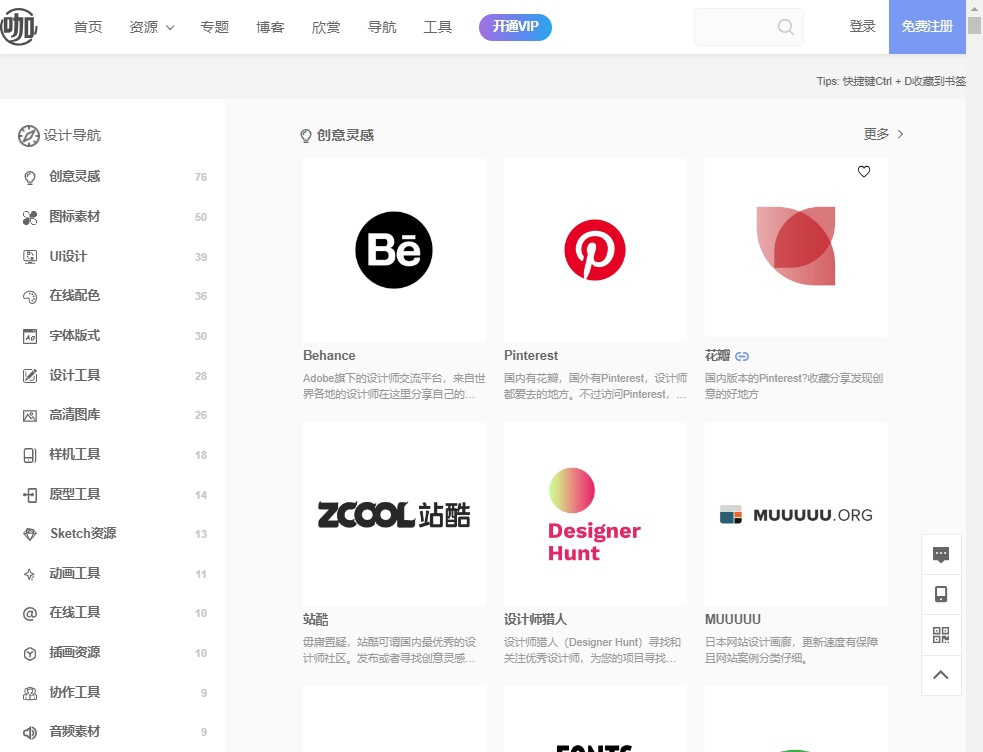Select 设计工具 category text in sidebar
Image resolution: width=983 pixels, height=752 pixels.
click(75, 375)
